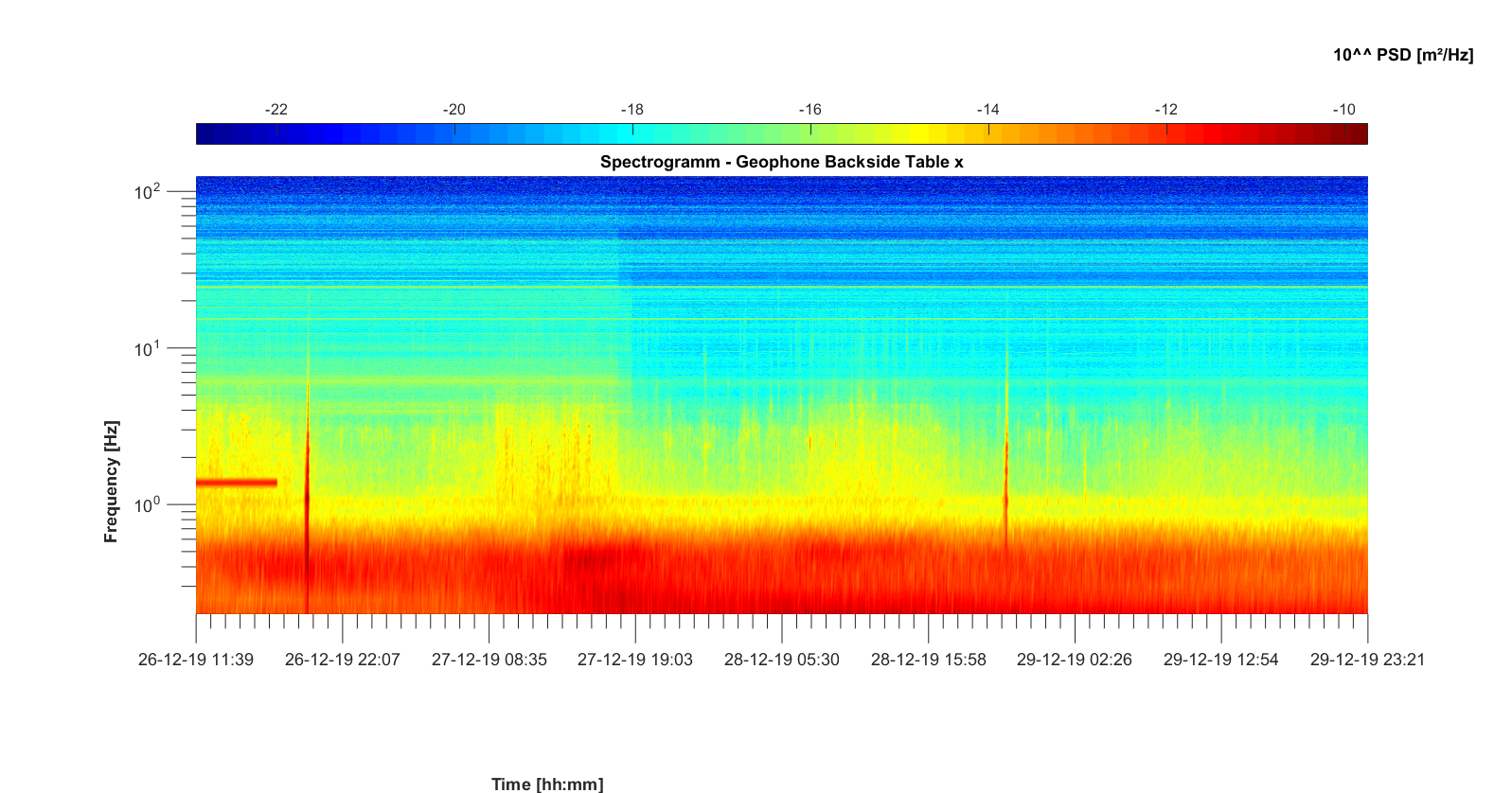Pick the colorbar tick label -22

coord(276,110)
